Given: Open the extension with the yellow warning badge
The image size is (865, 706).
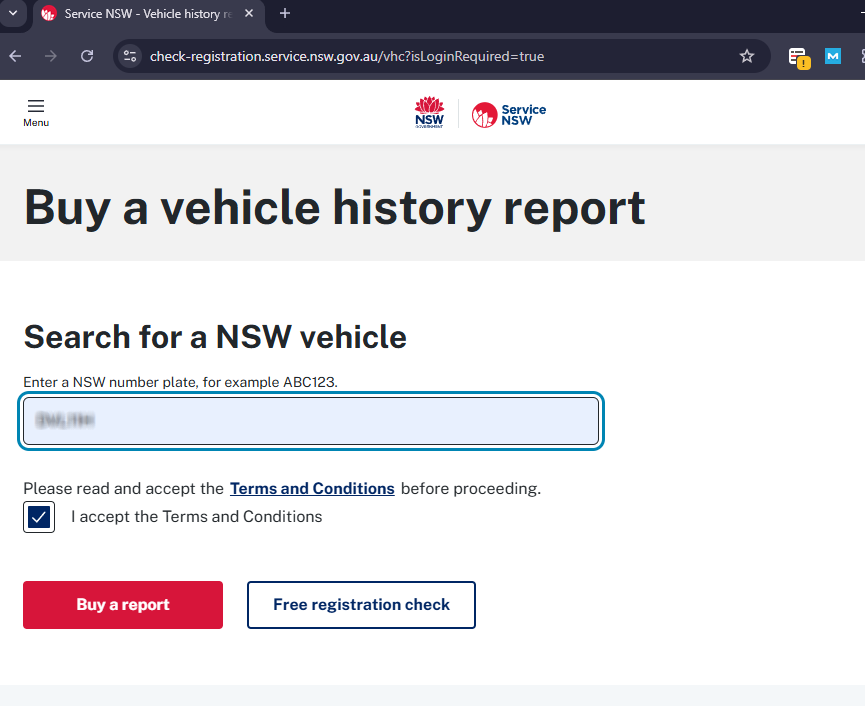Looking at the screenshot, I should 797,57.
